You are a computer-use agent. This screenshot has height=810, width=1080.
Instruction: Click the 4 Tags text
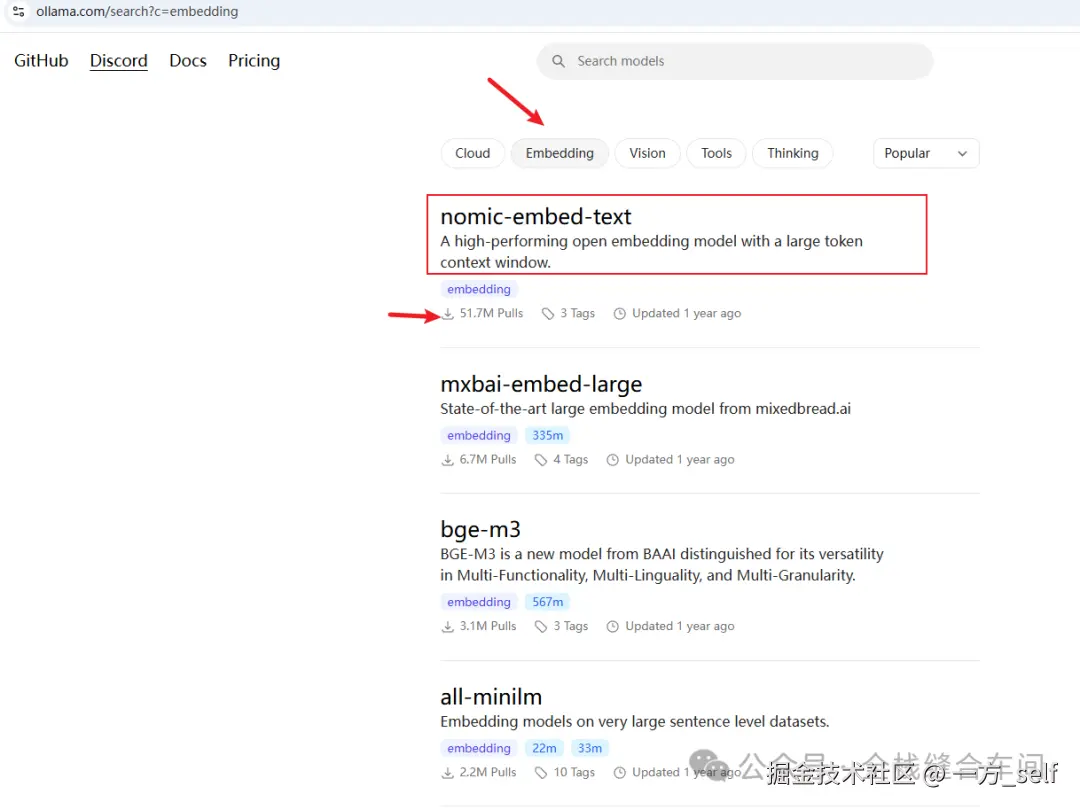(x=571, y=459)
